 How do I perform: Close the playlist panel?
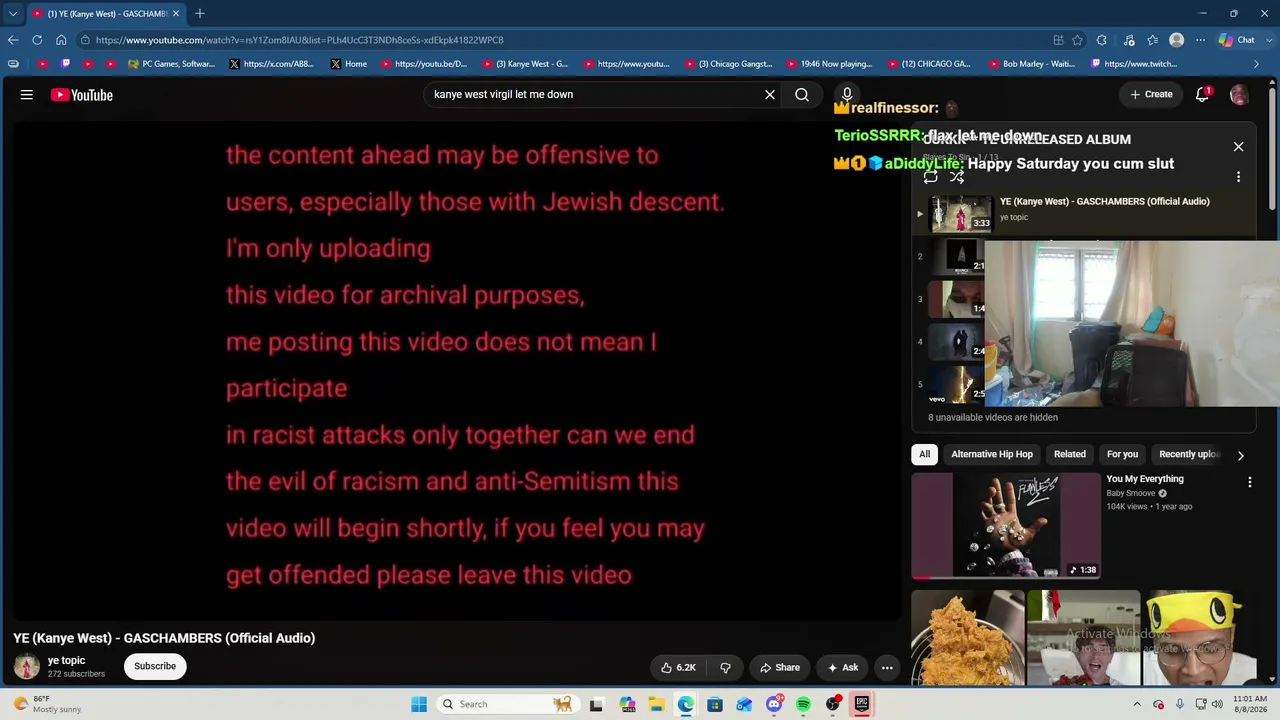[x=1238, y=147]
